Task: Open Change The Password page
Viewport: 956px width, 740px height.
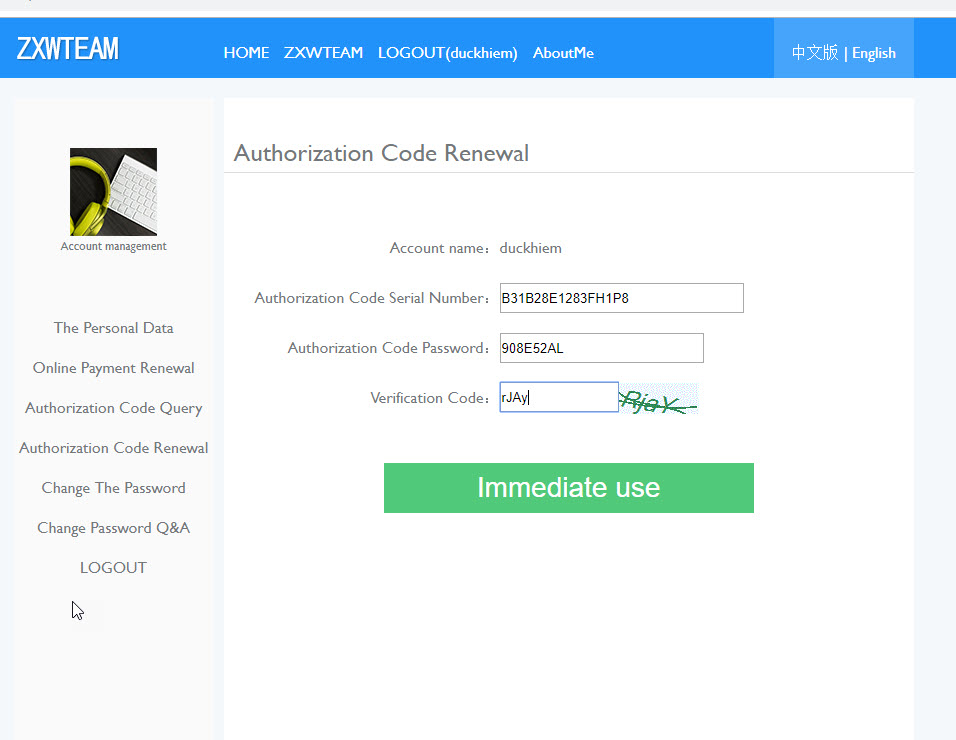Action: 113,487
